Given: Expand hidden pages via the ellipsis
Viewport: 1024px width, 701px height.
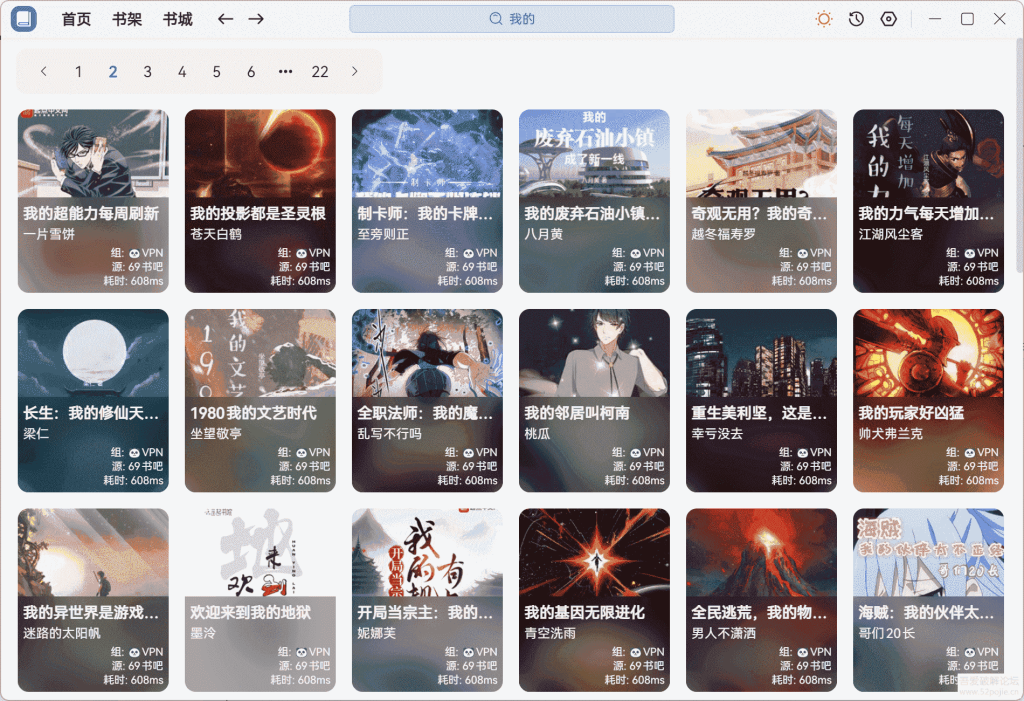Looking at the screenshot, I should 284,71.
